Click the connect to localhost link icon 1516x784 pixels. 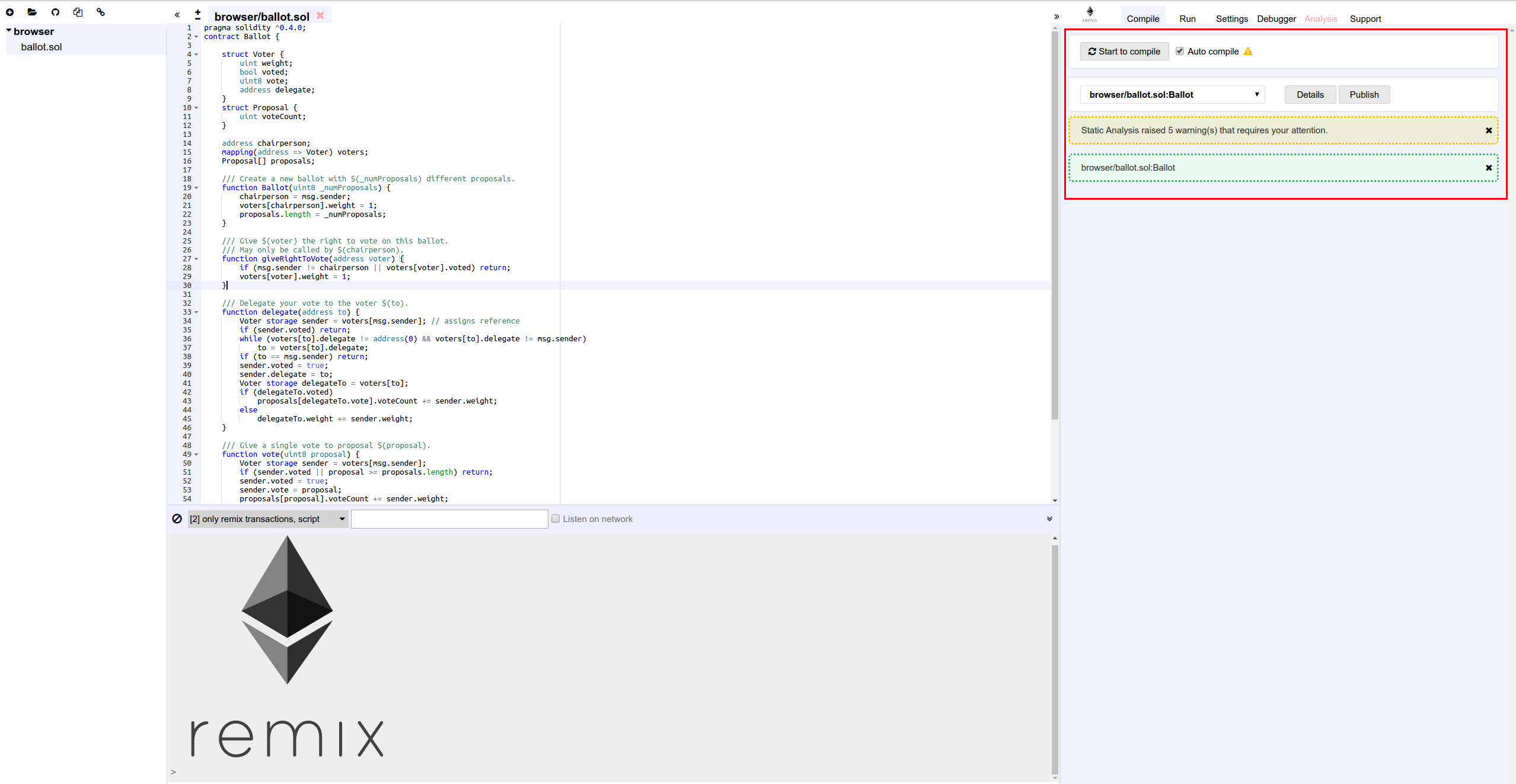tap(101, 12)
